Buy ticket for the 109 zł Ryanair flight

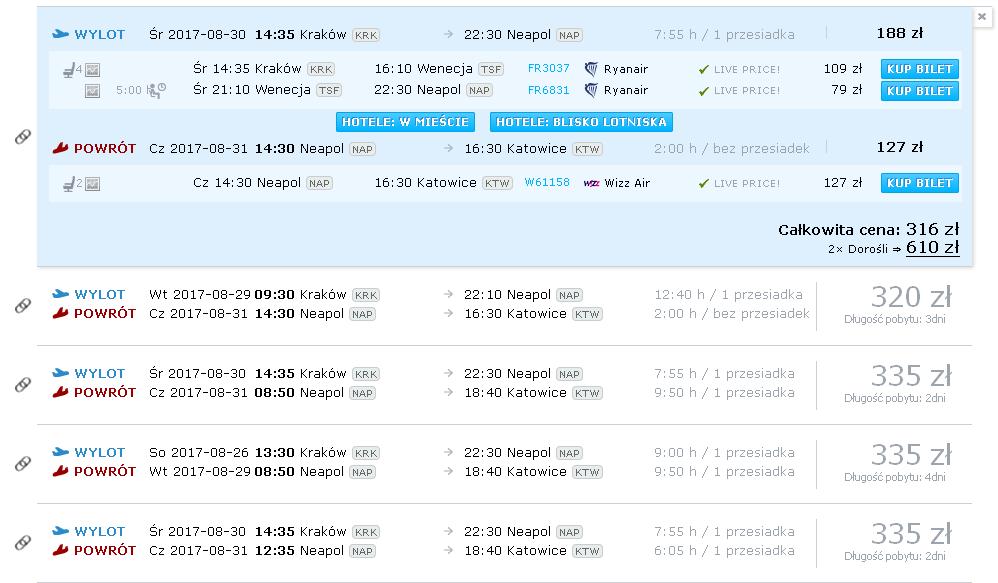pos(920,69)
